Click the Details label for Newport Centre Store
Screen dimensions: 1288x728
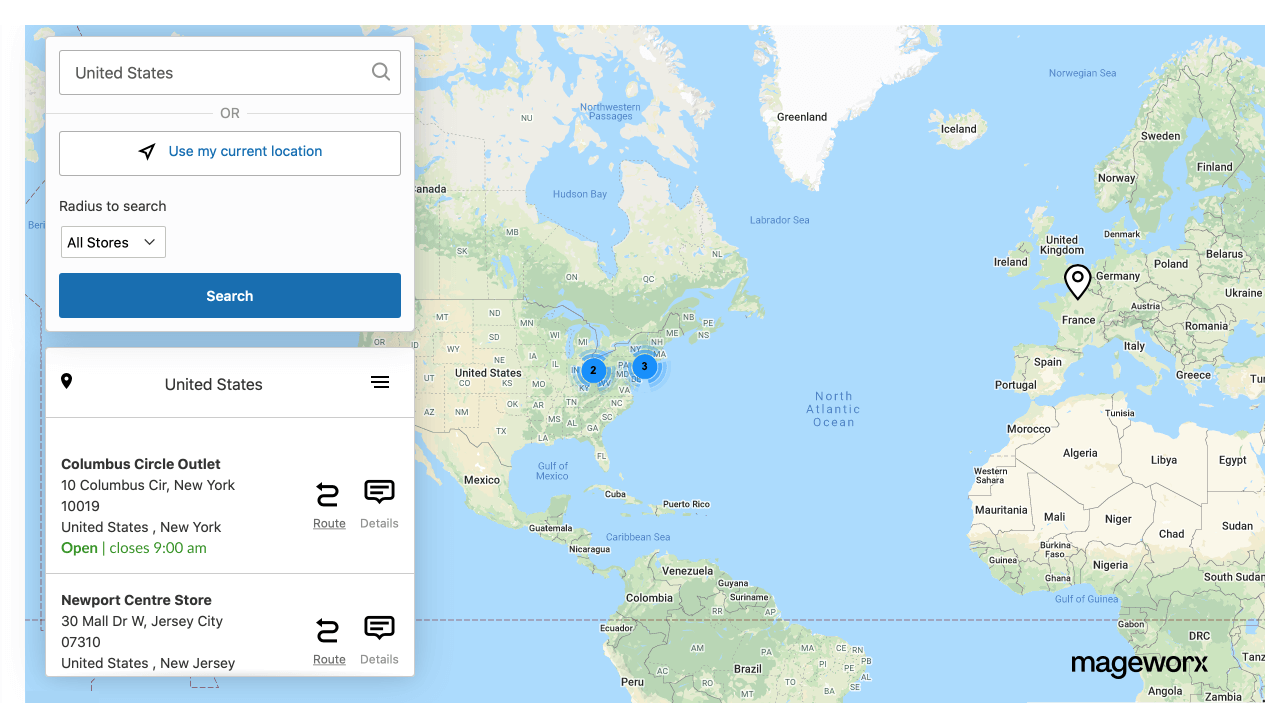379,659
